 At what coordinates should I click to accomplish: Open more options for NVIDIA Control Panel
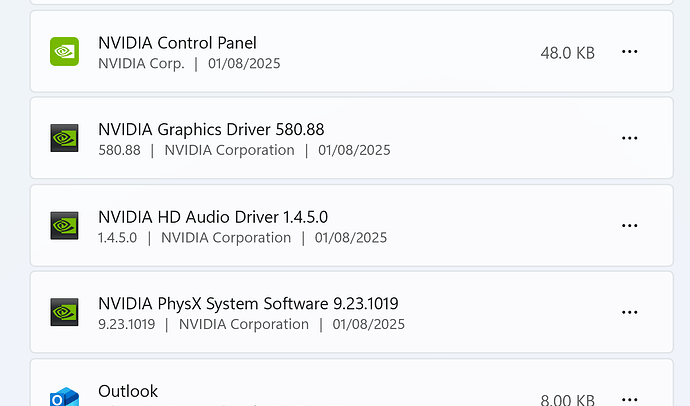click(x=629, y=52)
